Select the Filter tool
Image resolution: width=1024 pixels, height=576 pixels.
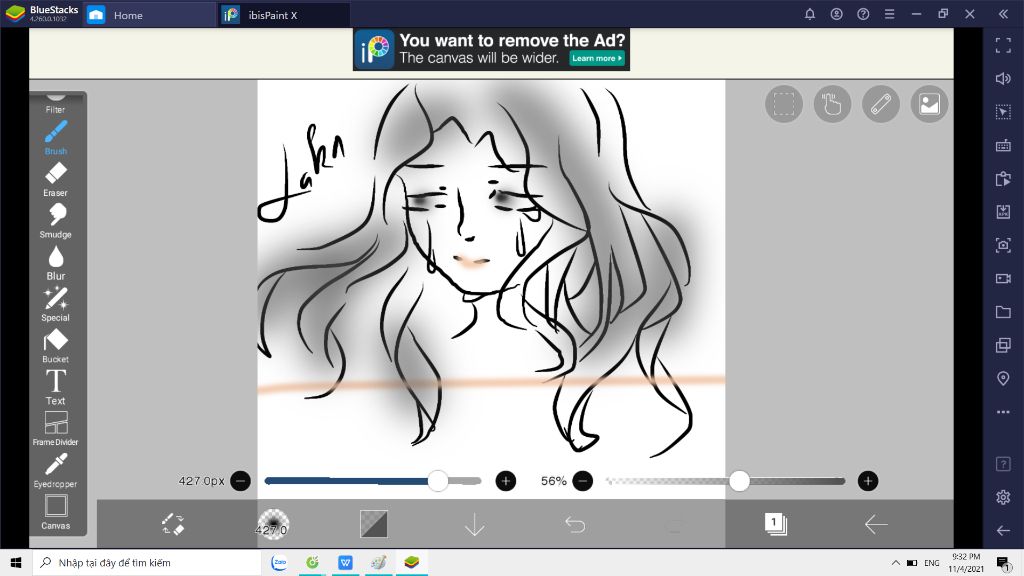click(56, 104)
